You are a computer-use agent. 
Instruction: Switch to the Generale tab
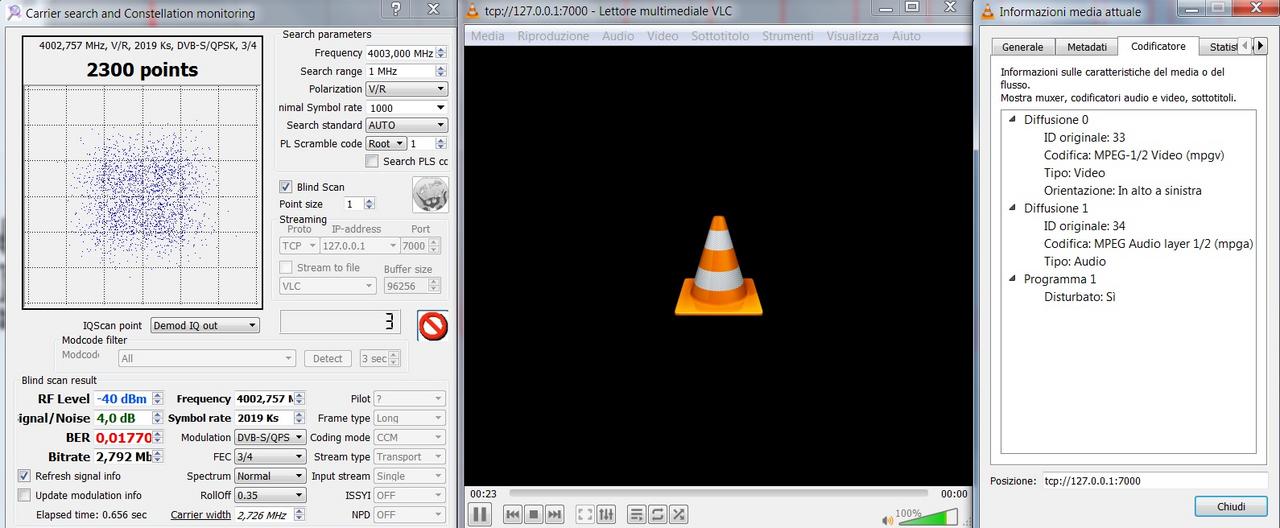[x=1022, y=47]
